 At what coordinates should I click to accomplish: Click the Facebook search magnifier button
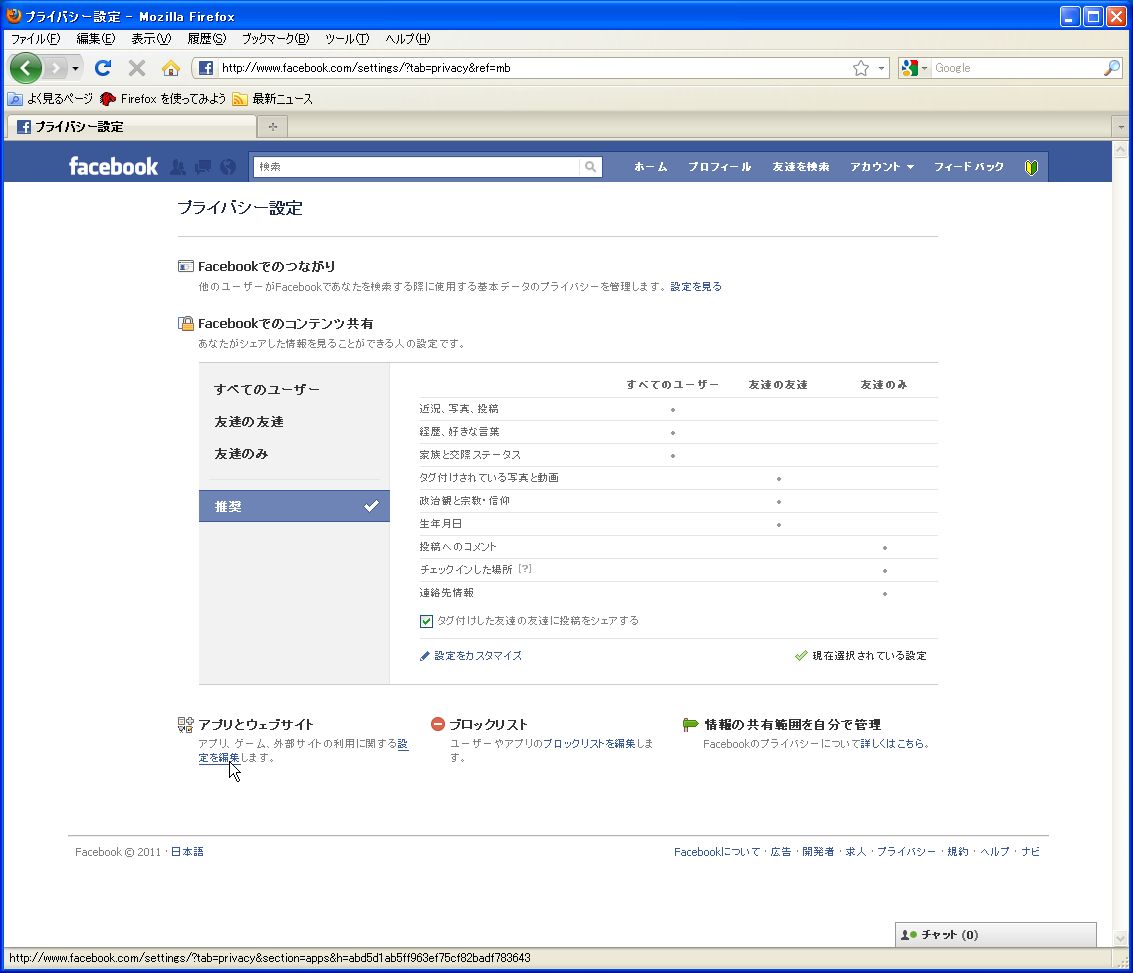coord(590,167)
